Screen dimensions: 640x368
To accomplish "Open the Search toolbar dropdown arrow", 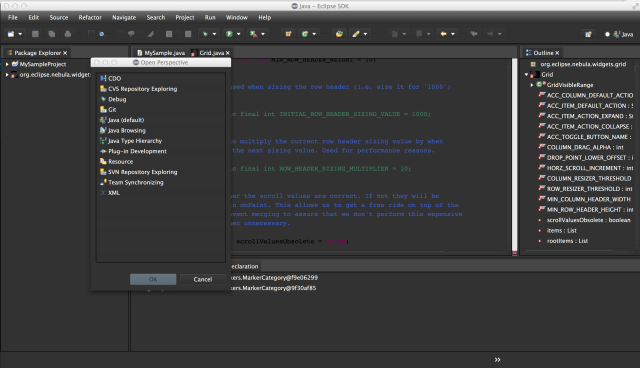I will (365, 34).
